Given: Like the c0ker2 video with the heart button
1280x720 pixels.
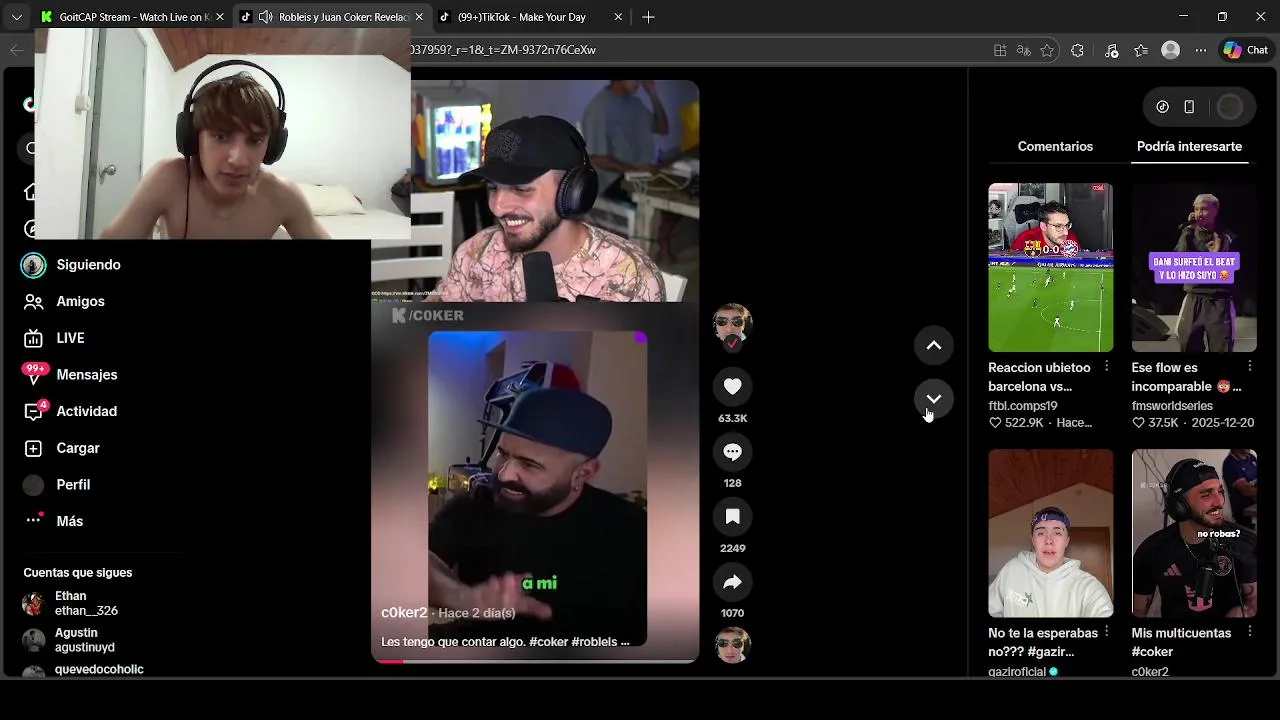Looking at the screenshot, I should (x=732, y=387).
